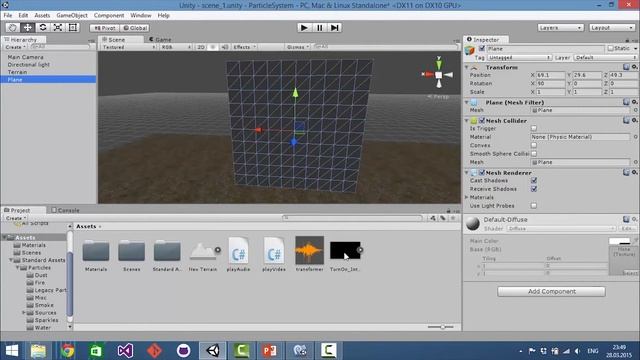Viewport: 640px width, 360px height.
Task: Open the Layout dropdown
Action: point(611,28)
